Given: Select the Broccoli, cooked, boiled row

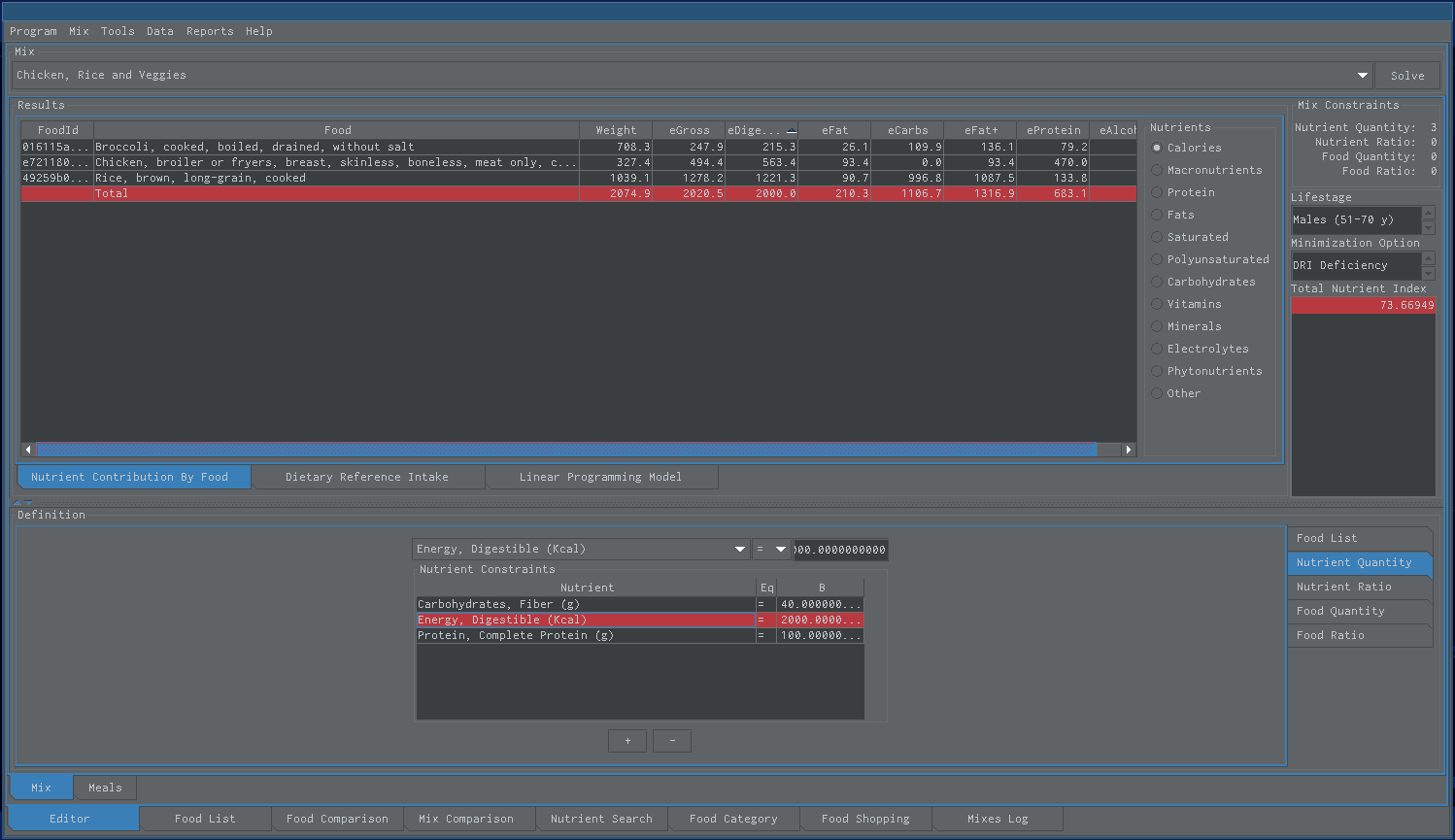Looking at the screenshot, I should click(x=579, y=147).
